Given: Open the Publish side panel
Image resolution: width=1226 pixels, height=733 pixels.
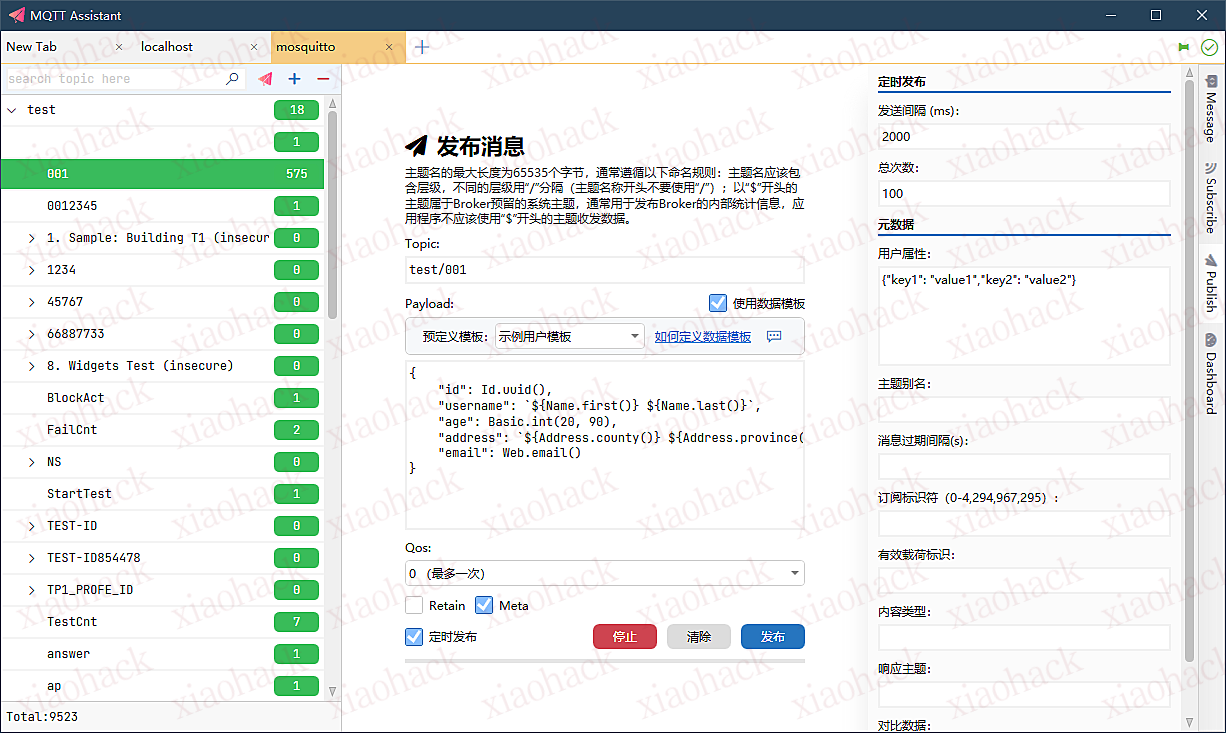Looking at the screenshot, I should click(x=1211, y=282).
